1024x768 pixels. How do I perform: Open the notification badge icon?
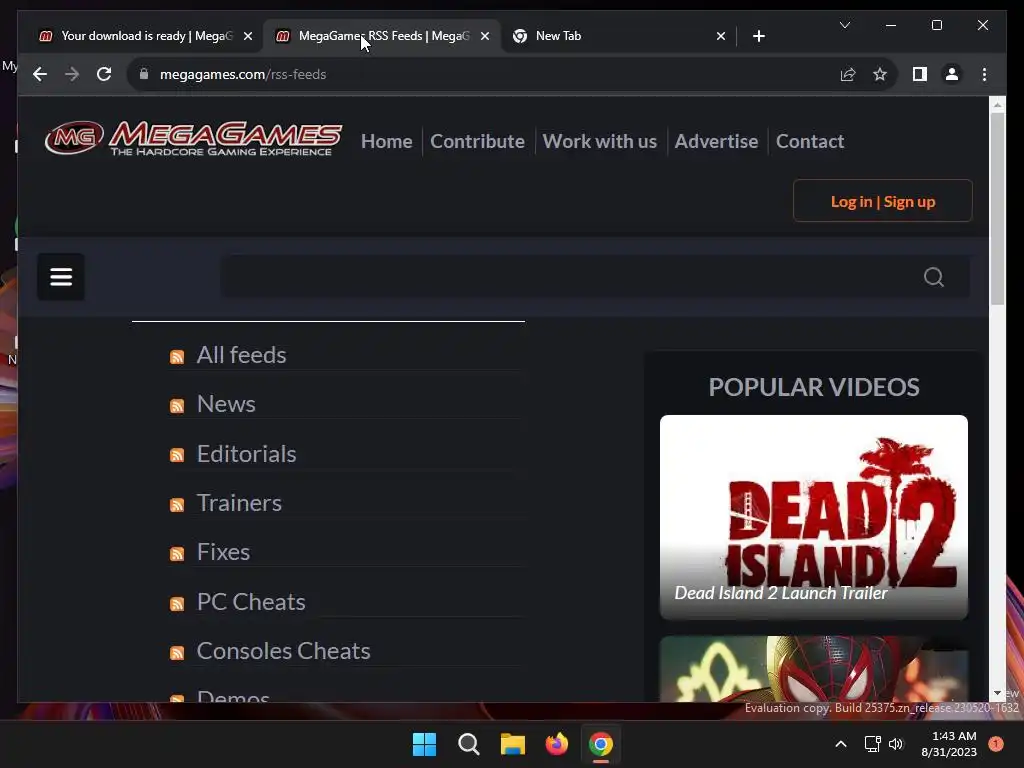(x=995, y=744)
